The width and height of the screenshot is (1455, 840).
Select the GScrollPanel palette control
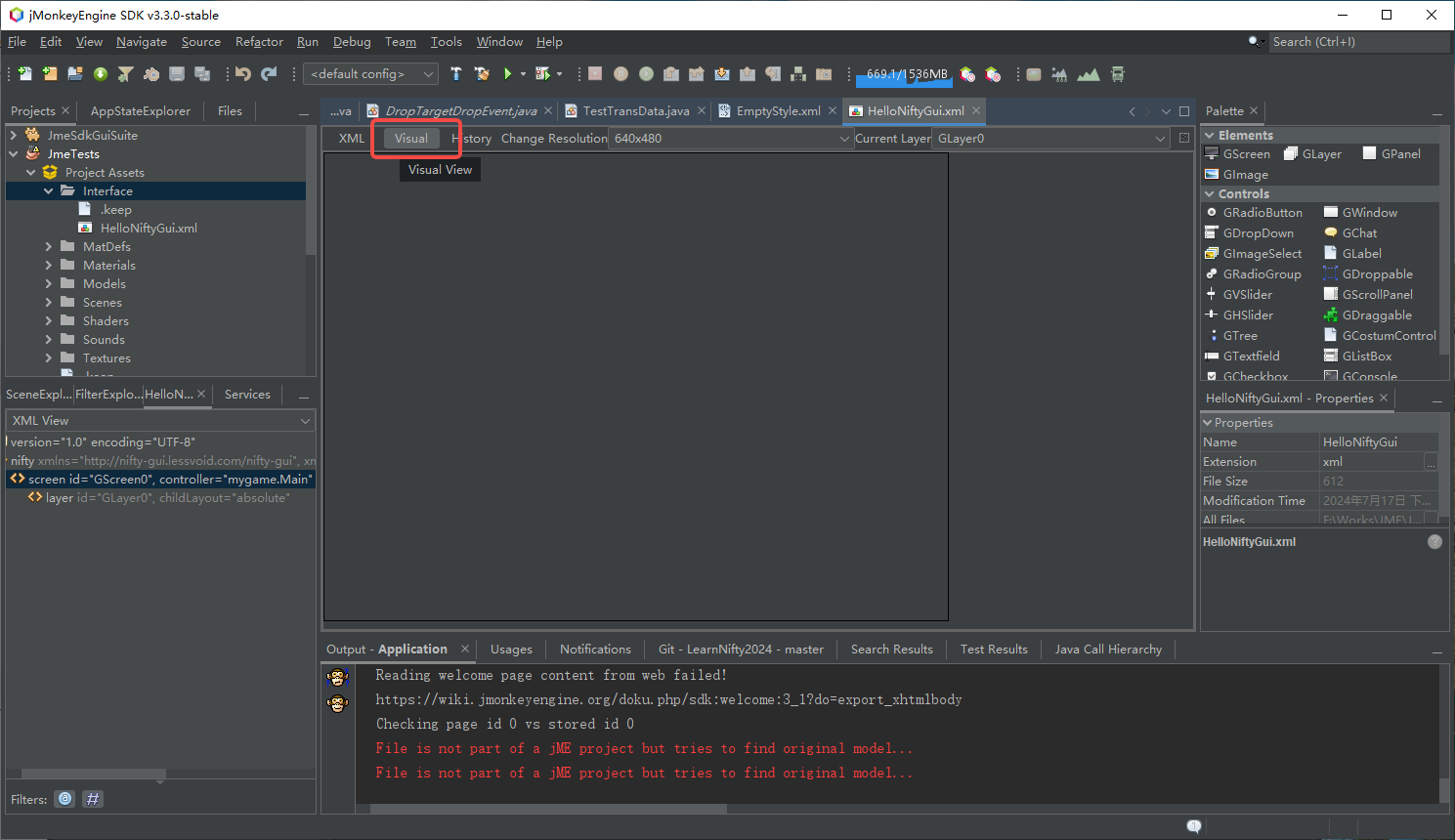(1368, 295)
